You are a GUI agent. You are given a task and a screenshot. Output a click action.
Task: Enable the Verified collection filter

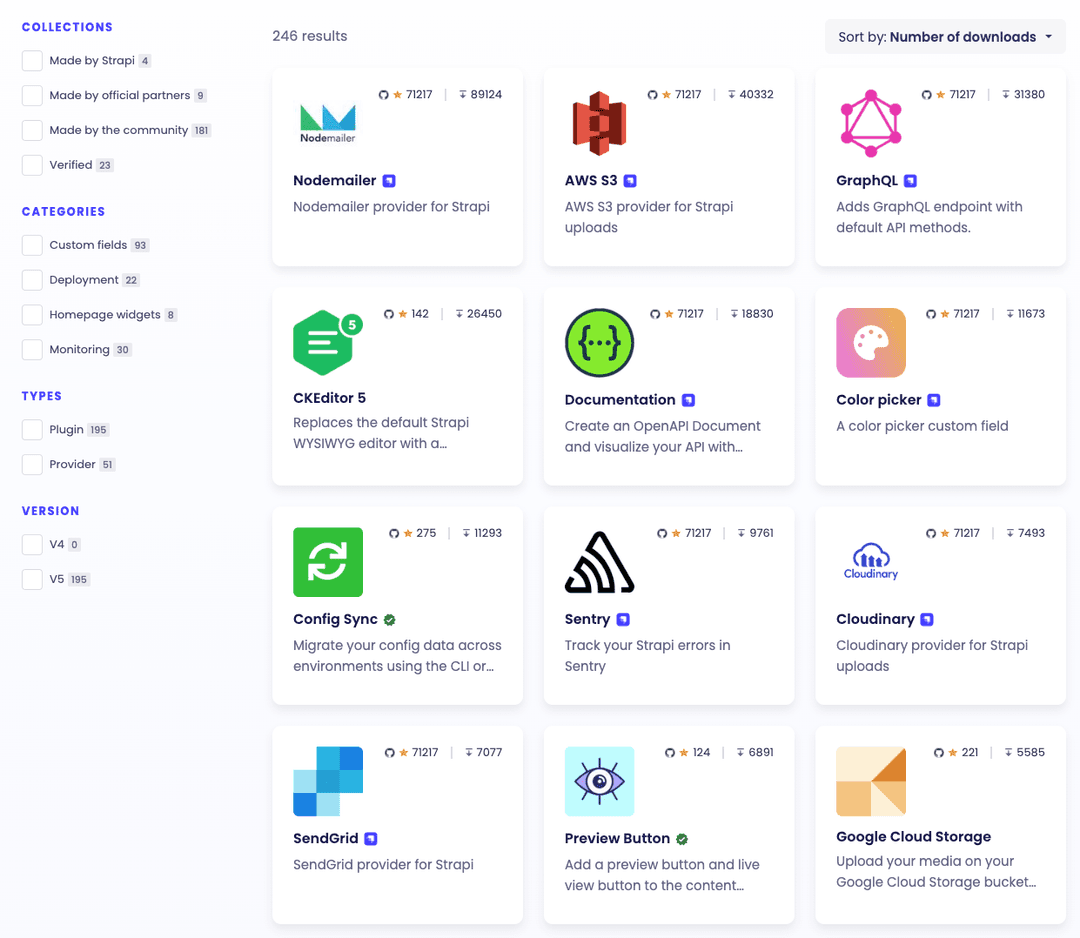[x=32, y=165]
